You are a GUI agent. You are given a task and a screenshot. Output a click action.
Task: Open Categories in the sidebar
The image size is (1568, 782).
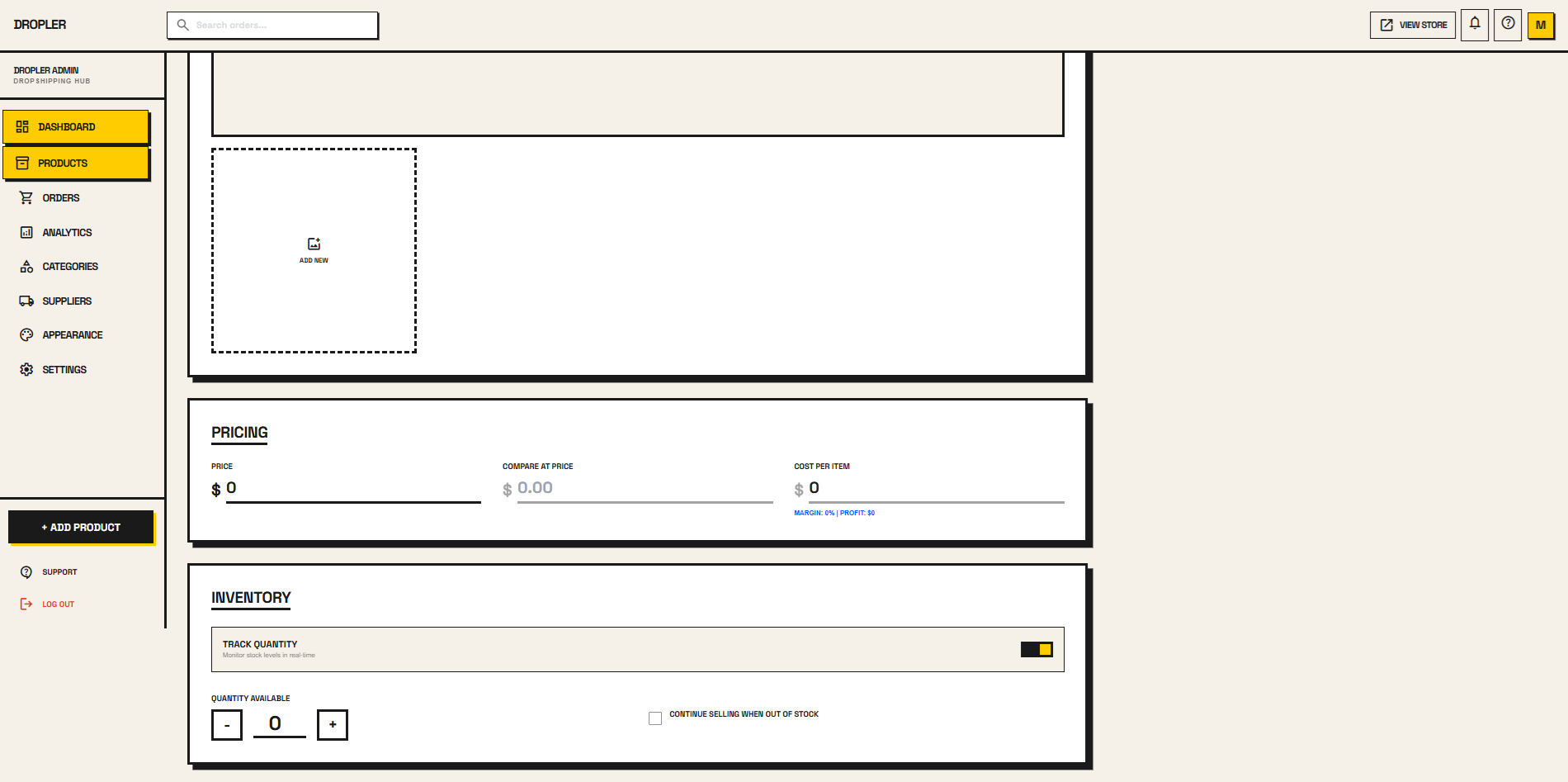pos(70,267)
